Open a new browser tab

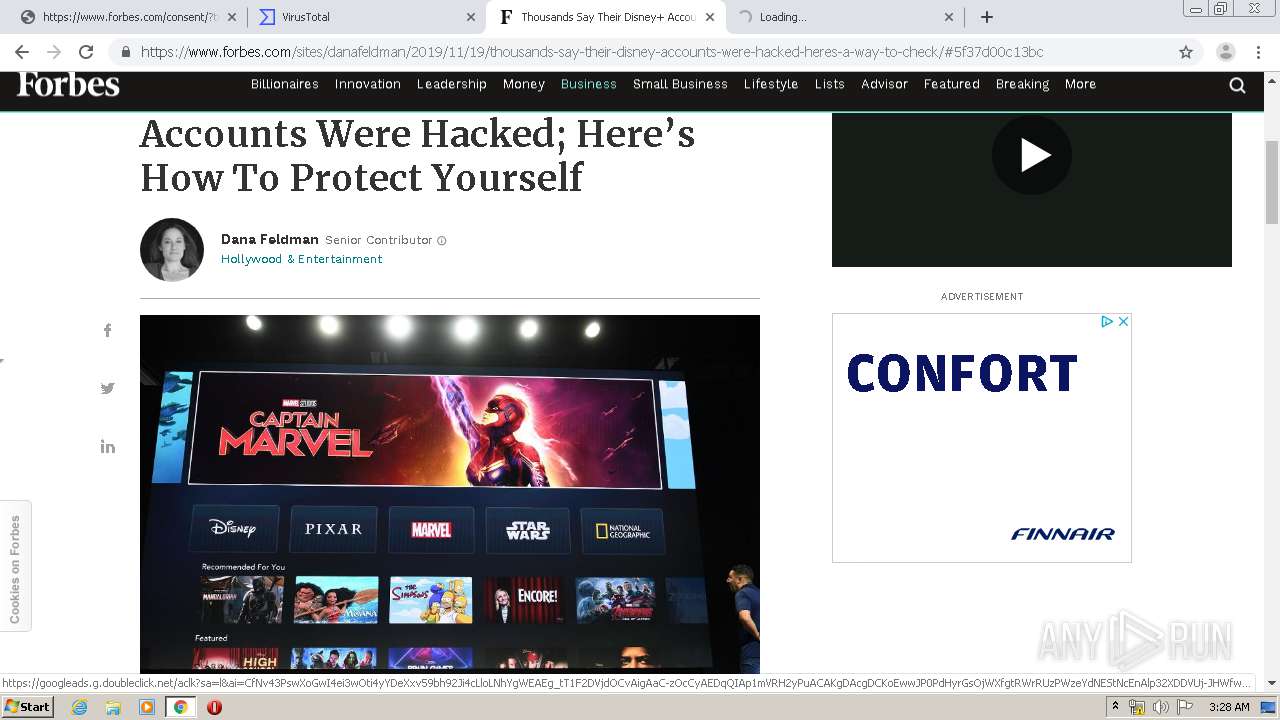[x=987, y=17]
